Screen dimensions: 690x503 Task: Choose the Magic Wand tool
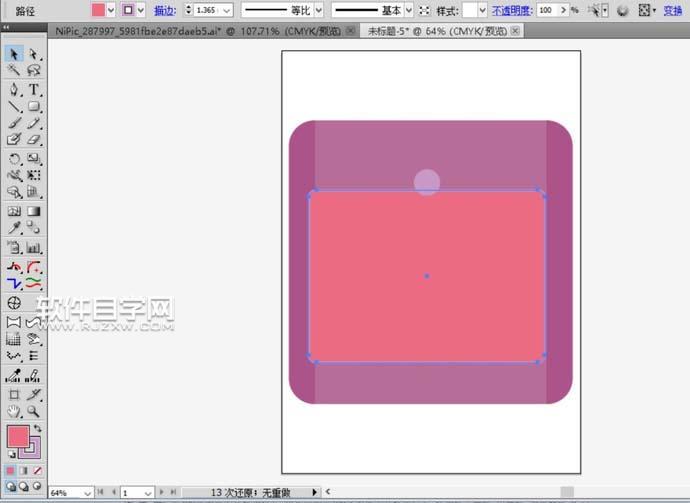(x=15, y=71)
